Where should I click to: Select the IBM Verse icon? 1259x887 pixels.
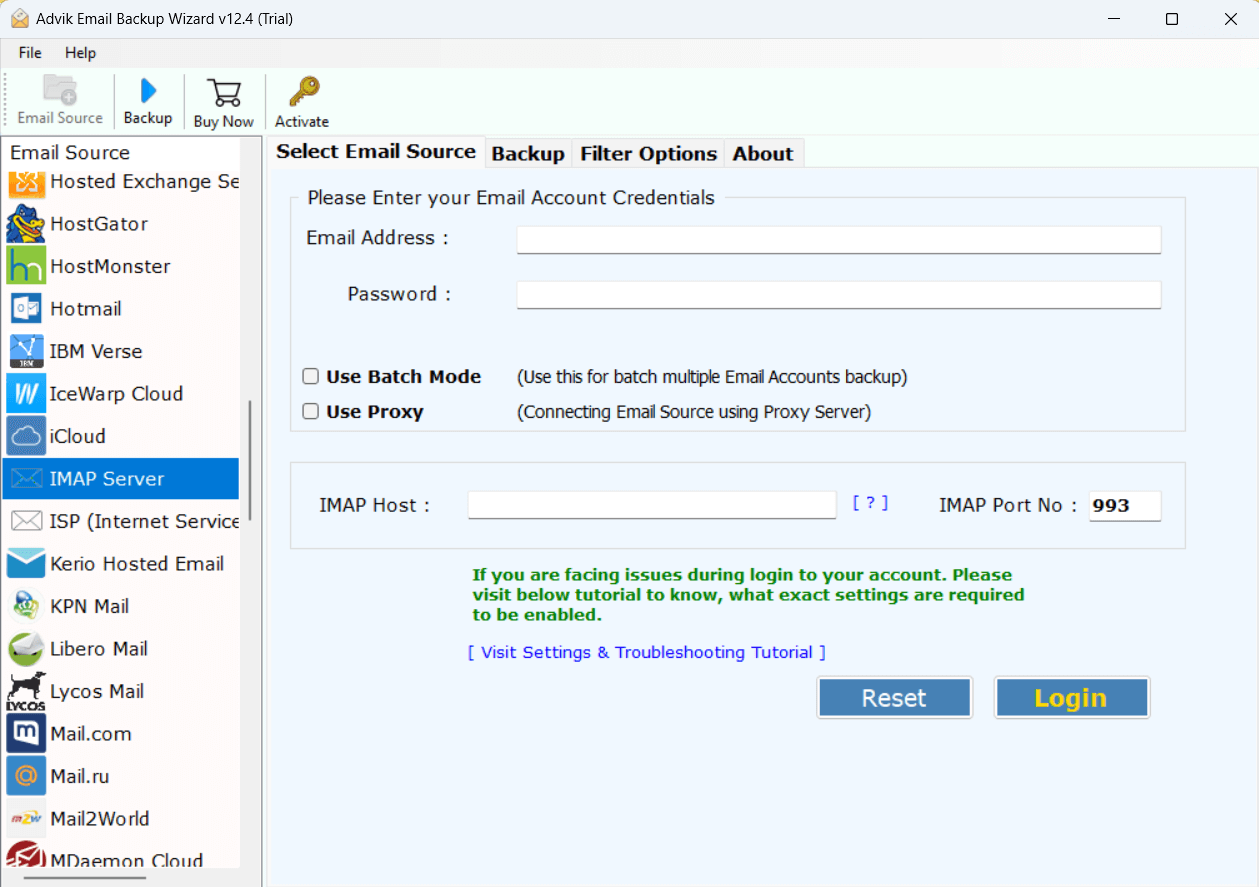[26, 351]
